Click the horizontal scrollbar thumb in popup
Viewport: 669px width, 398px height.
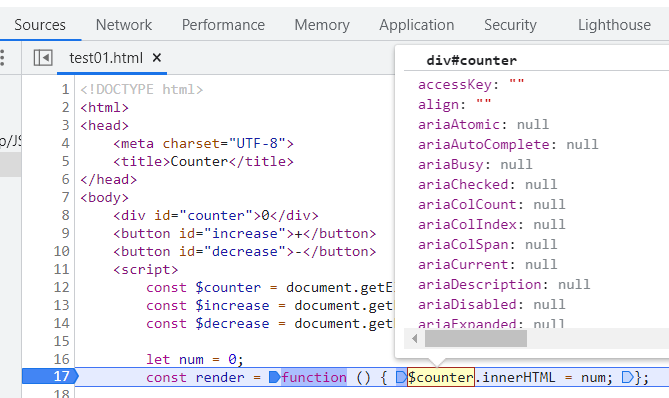(476, 339)
